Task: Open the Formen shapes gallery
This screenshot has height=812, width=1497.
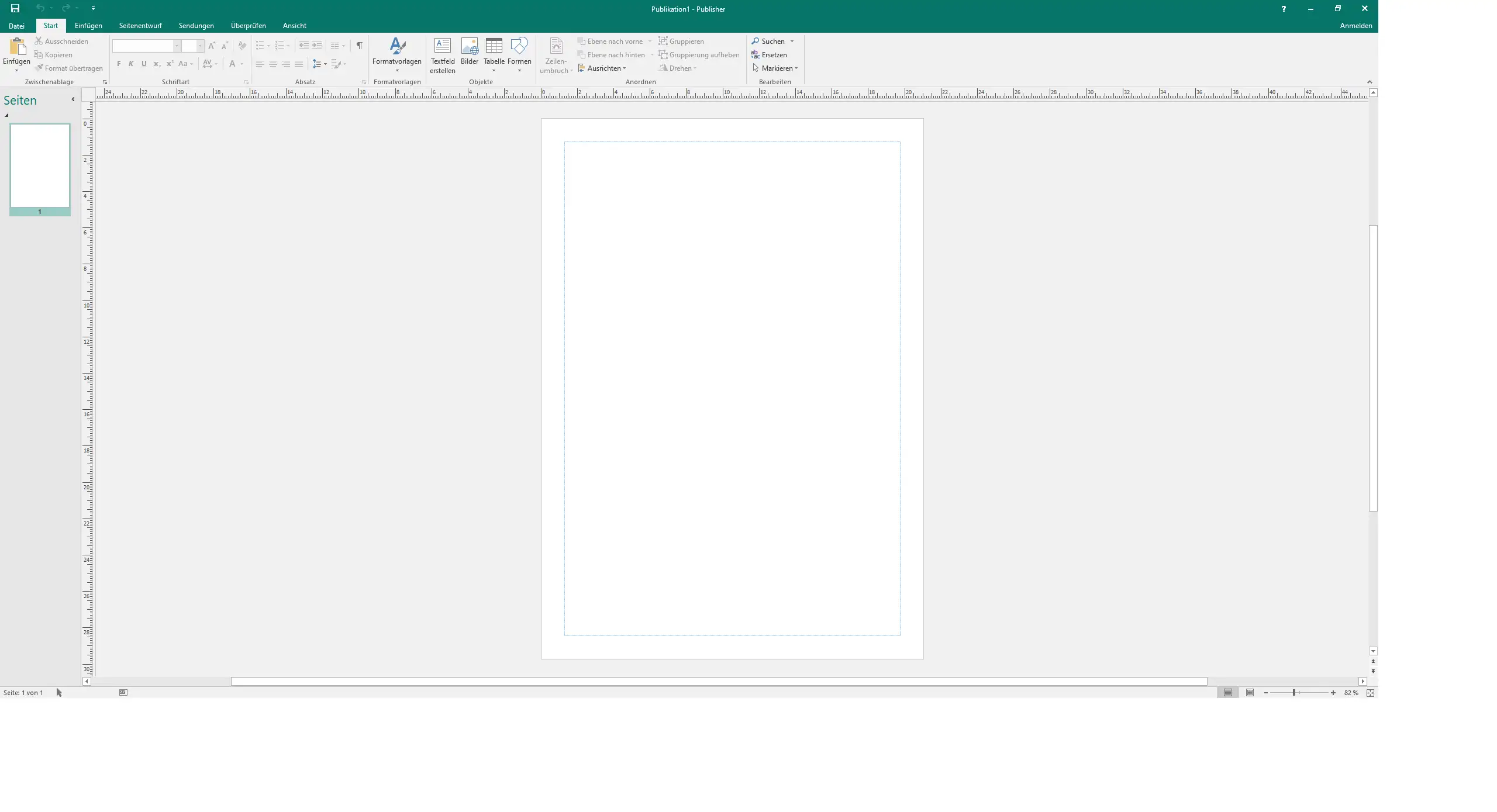Action: [x=519, y=47]
